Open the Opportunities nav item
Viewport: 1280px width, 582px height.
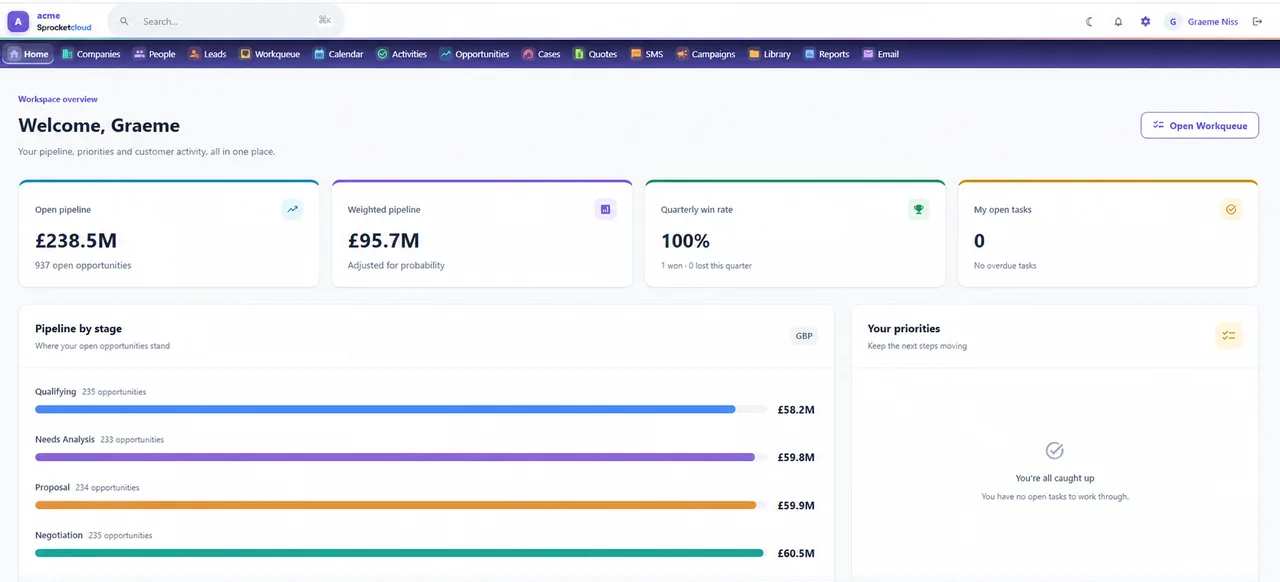(x=475, y=54)
